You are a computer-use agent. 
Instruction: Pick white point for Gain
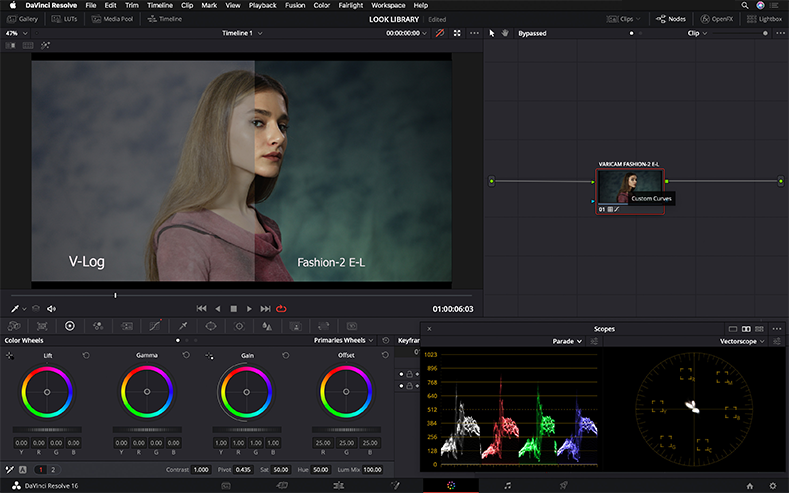tap(209, 356)
